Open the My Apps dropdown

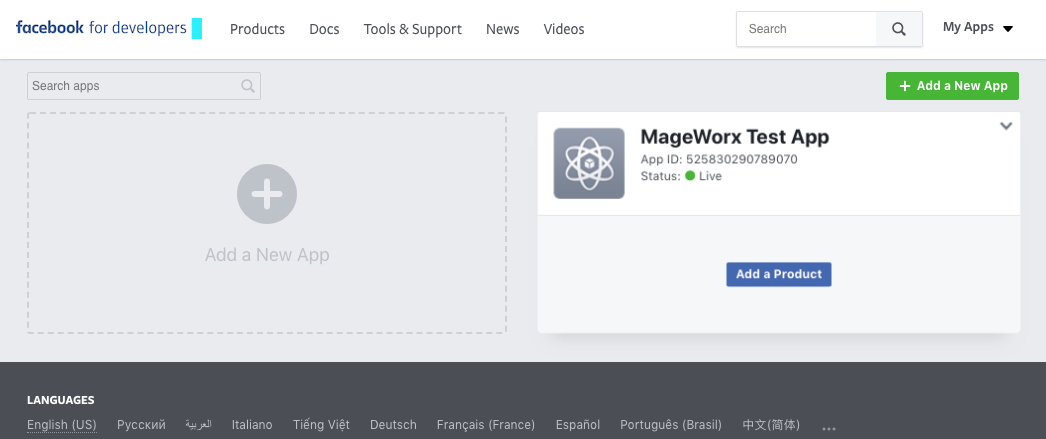tap(978, 27)
